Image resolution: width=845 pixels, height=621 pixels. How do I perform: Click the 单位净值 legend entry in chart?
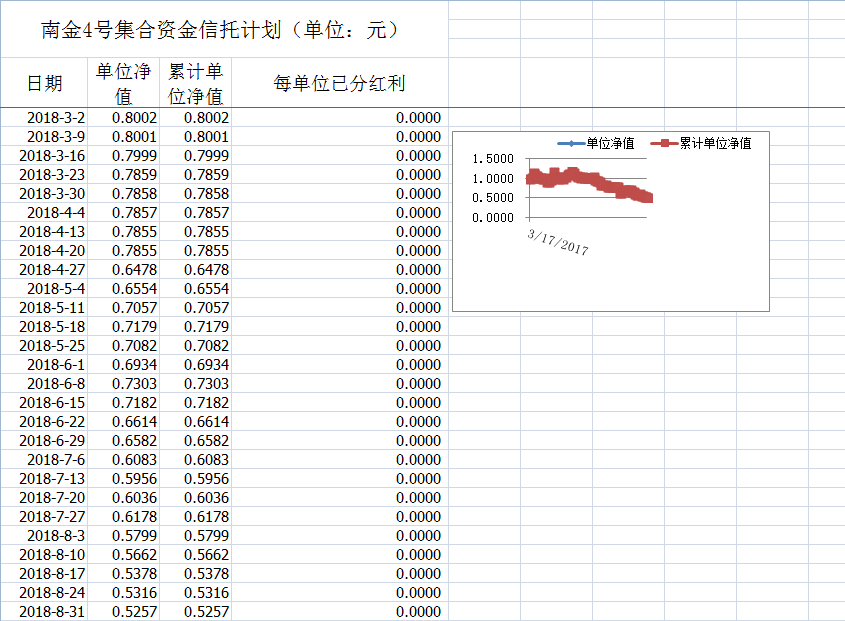click(x=596, y=143)
